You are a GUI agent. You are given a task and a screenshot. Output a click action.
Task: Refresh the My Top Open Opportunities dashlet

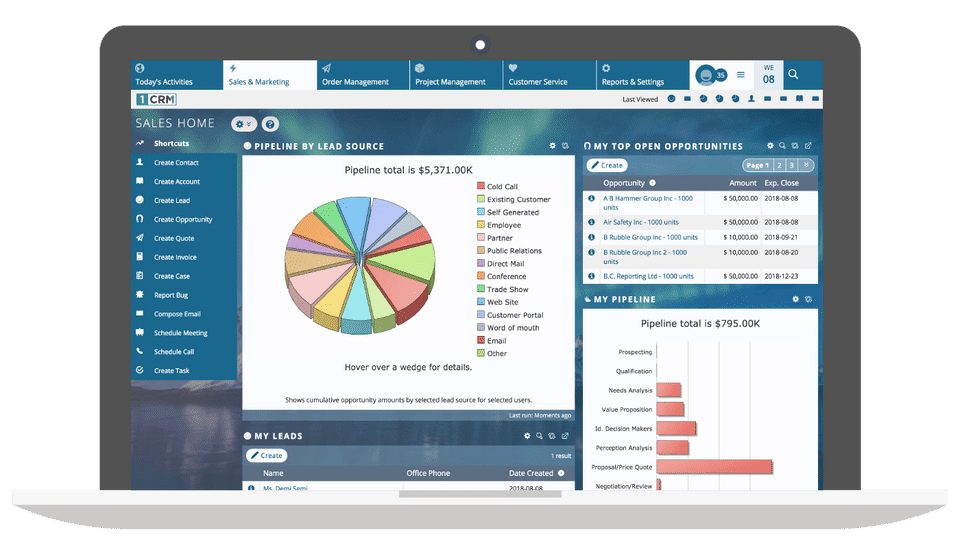795,146
